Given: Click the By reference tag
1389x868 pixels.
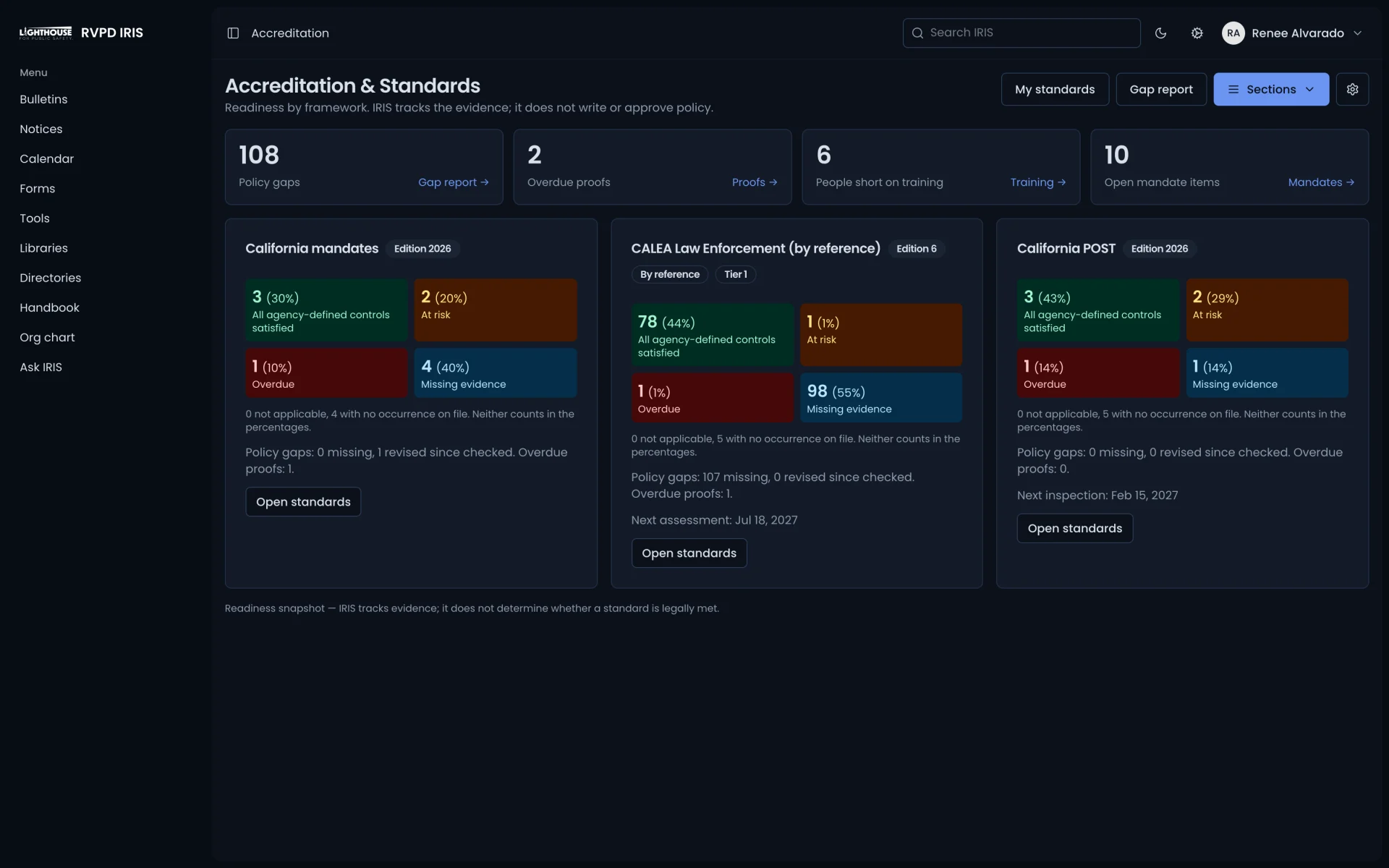Looking at the screenshot, I should pos(669,274).
